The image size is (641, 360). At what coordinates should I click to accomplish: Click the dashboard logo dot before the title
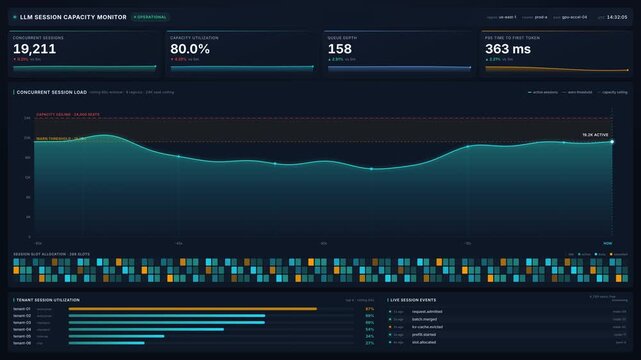15,17
